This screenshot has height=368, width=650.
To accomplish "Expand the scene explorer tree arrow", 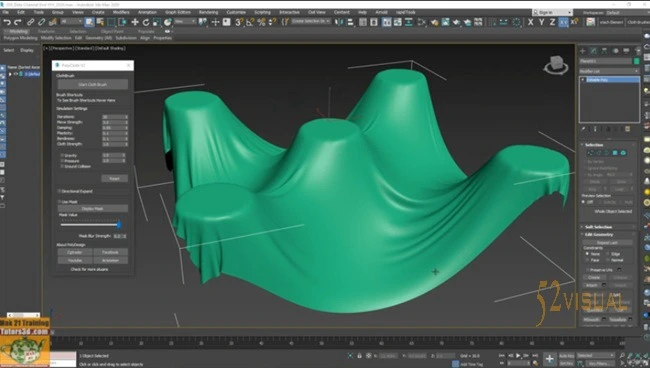I will pyautogui.click(x=10, y=74).
